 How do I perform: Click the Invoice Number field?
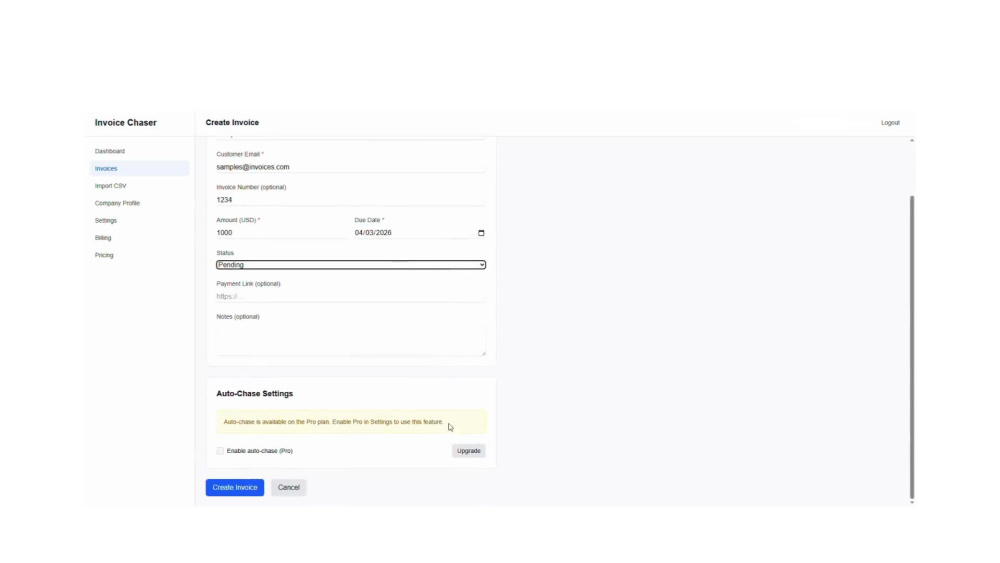coord(350,200)
